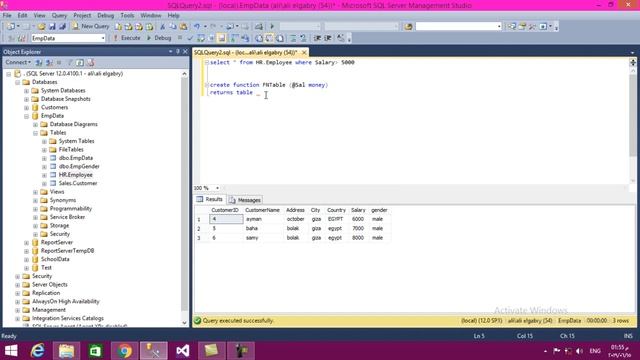Click the Undo arrow icon
This screenshot has width=640, height=360.
click(197, 27)
